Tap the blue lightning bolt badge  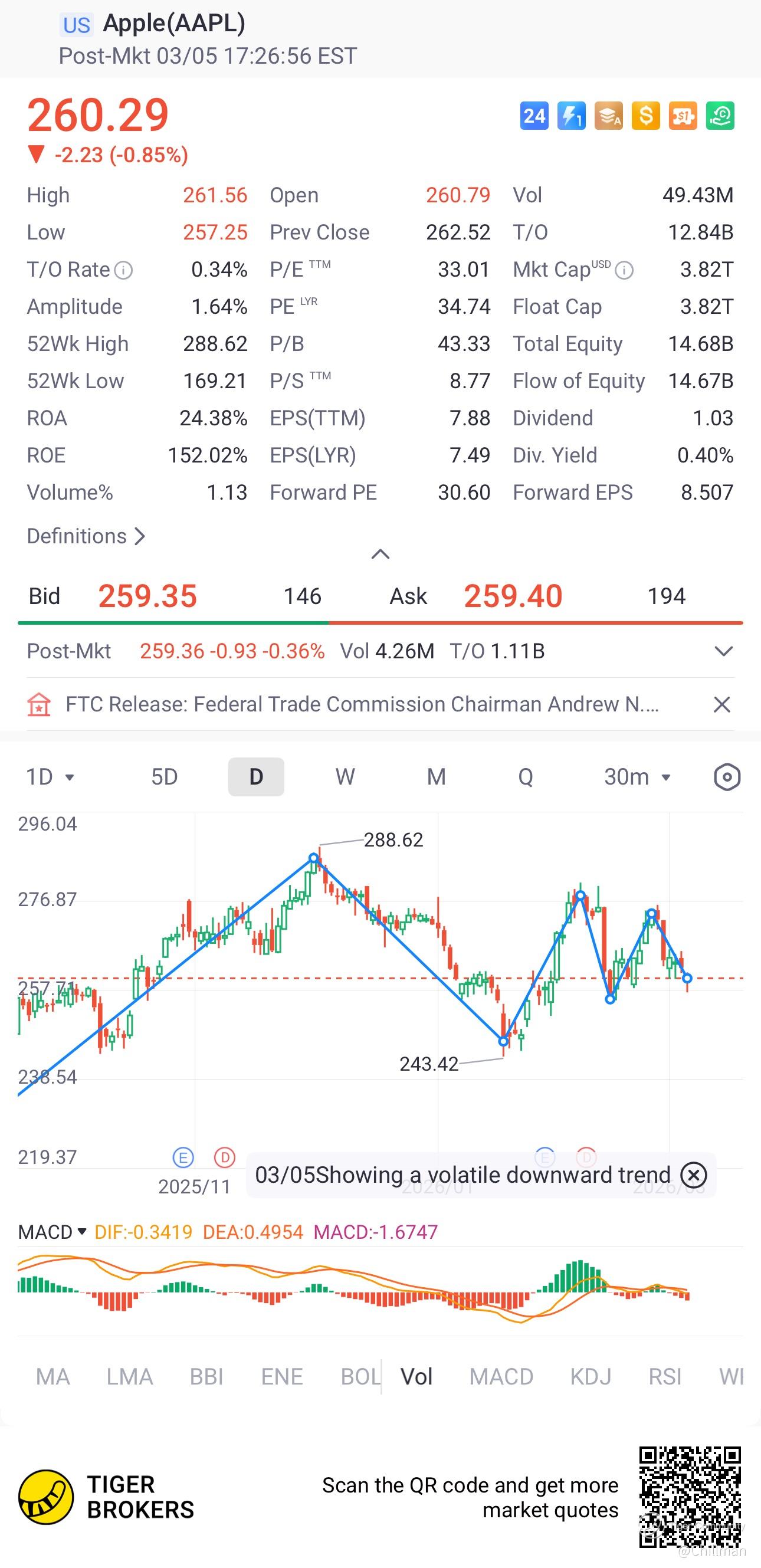point(571,116)
